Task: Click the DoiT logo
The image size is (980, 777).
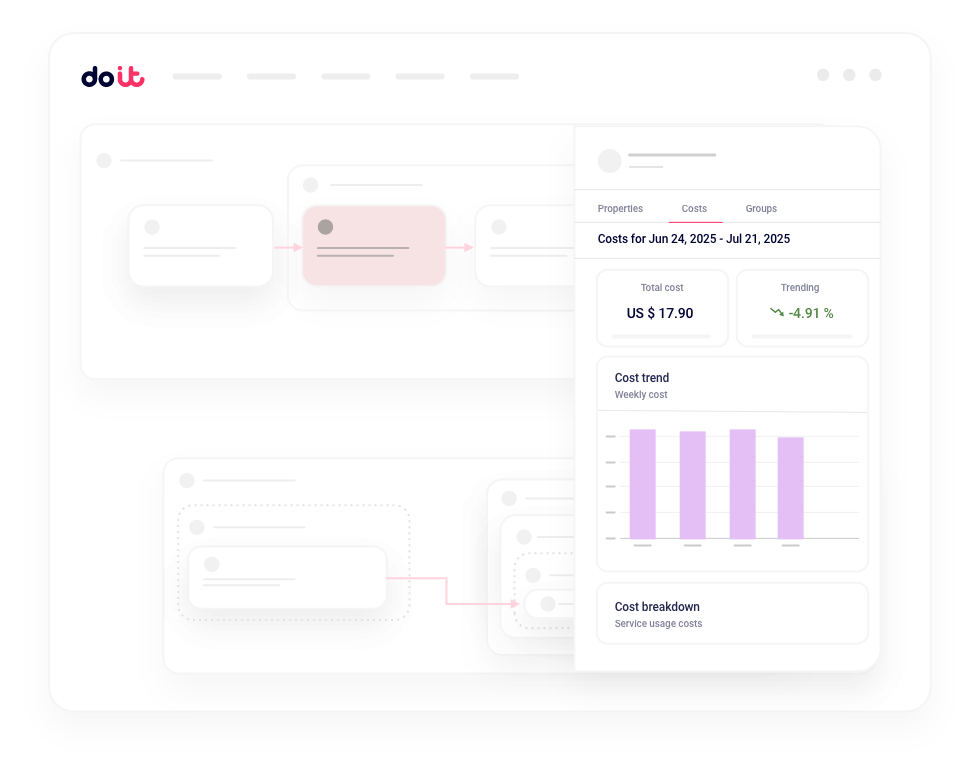Action: [112, 77]
